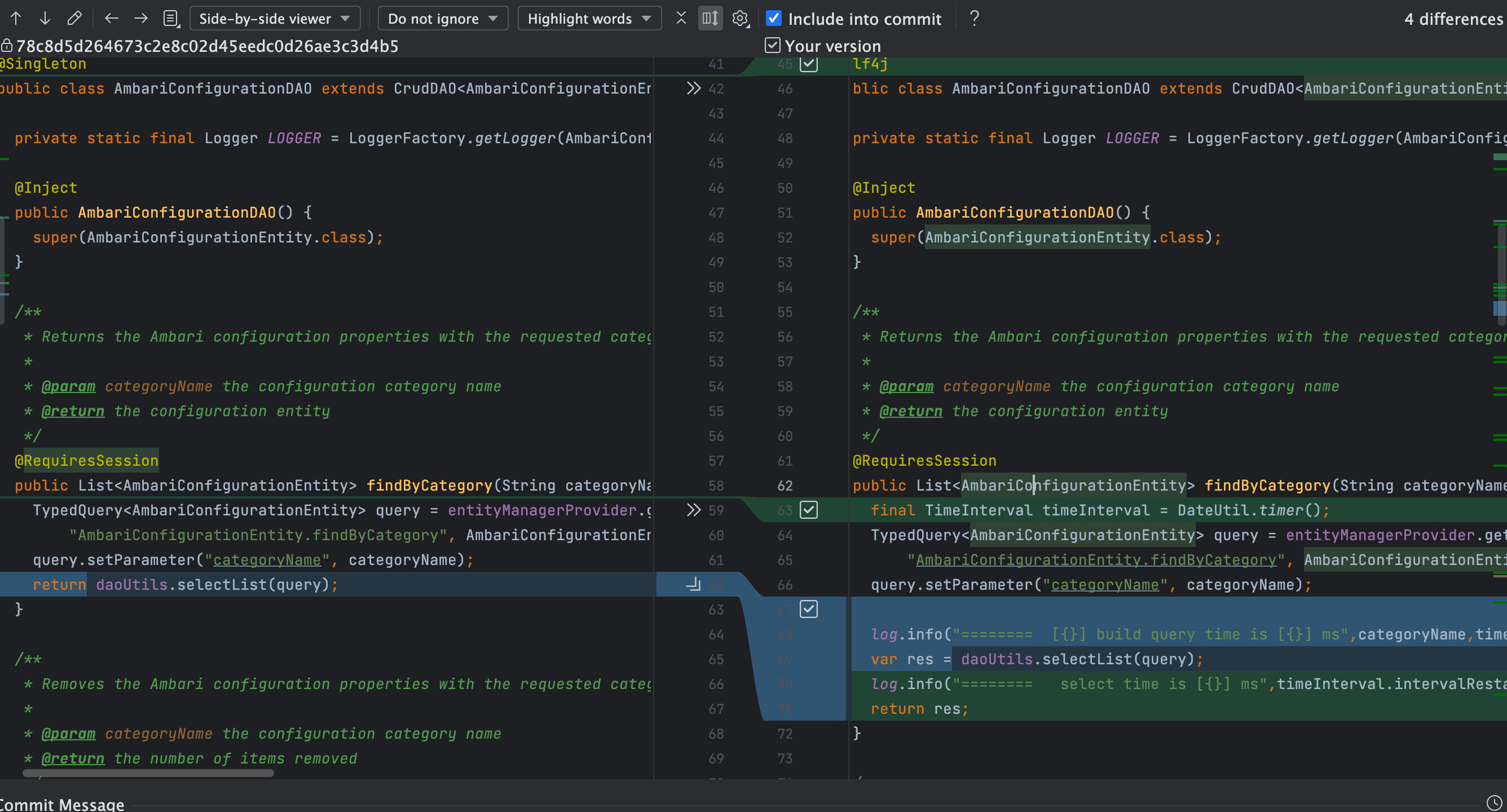Apply left change at line 59 chevron
1507x812 pixels.
click(693, 510)
